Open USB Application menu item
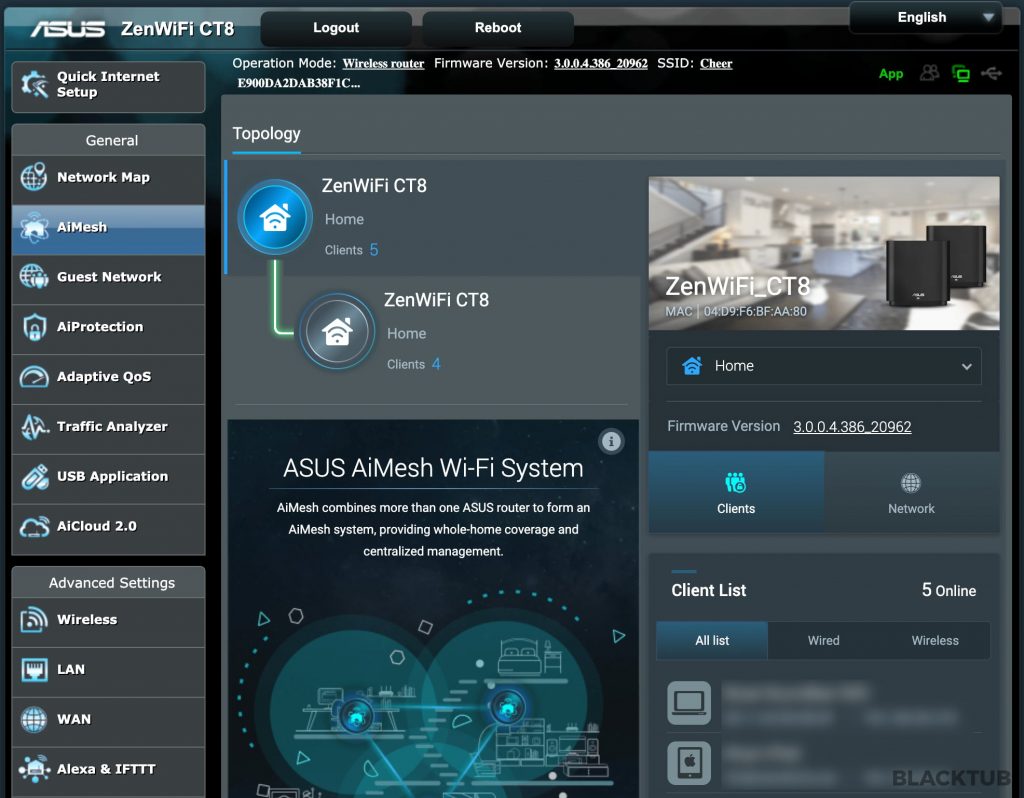Image resolution: width=1024 pixels, height=798 pixels. click(x=108, y=477)
